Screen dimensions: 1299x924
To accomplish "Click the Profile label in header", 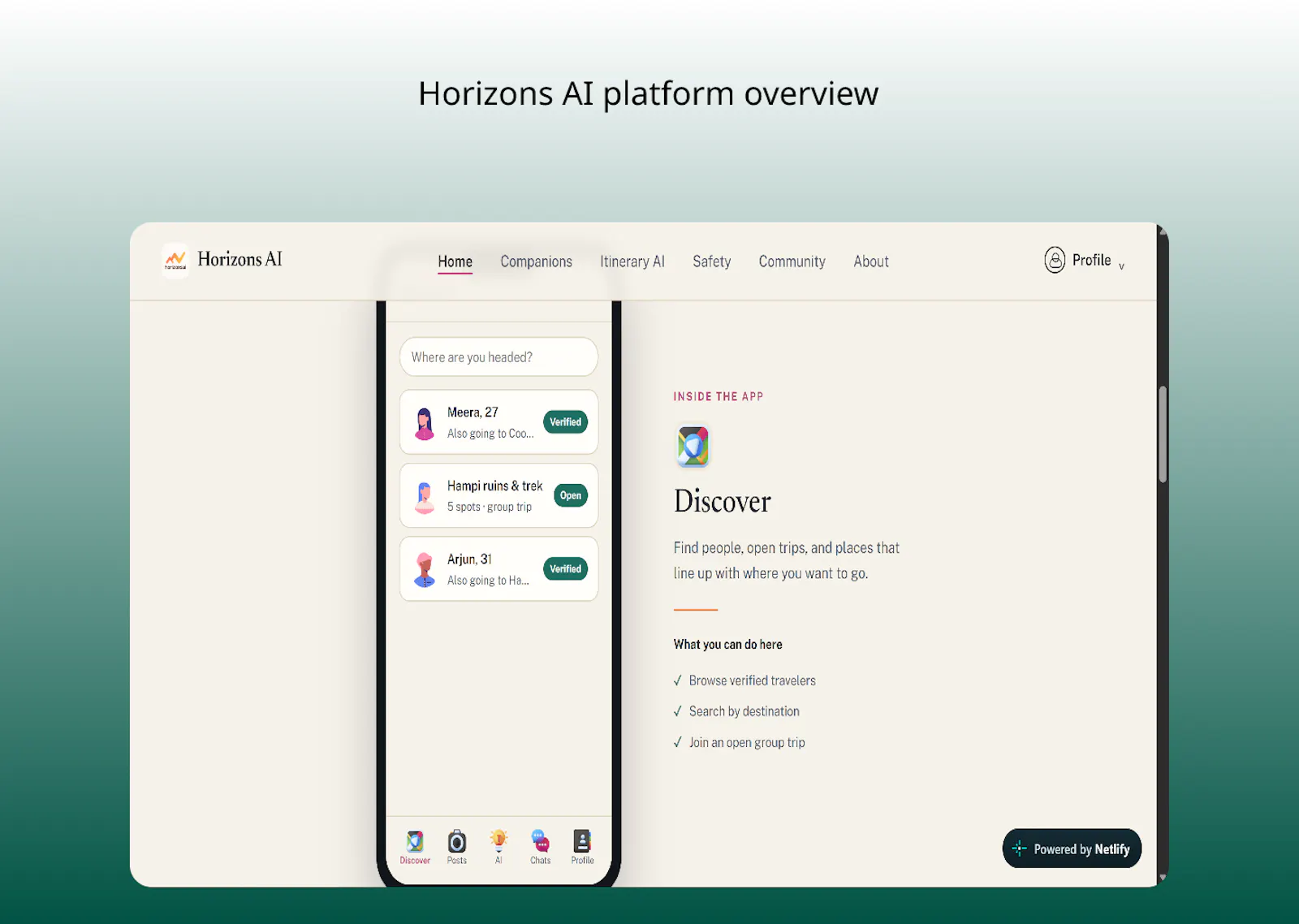I will point(1091,260).
